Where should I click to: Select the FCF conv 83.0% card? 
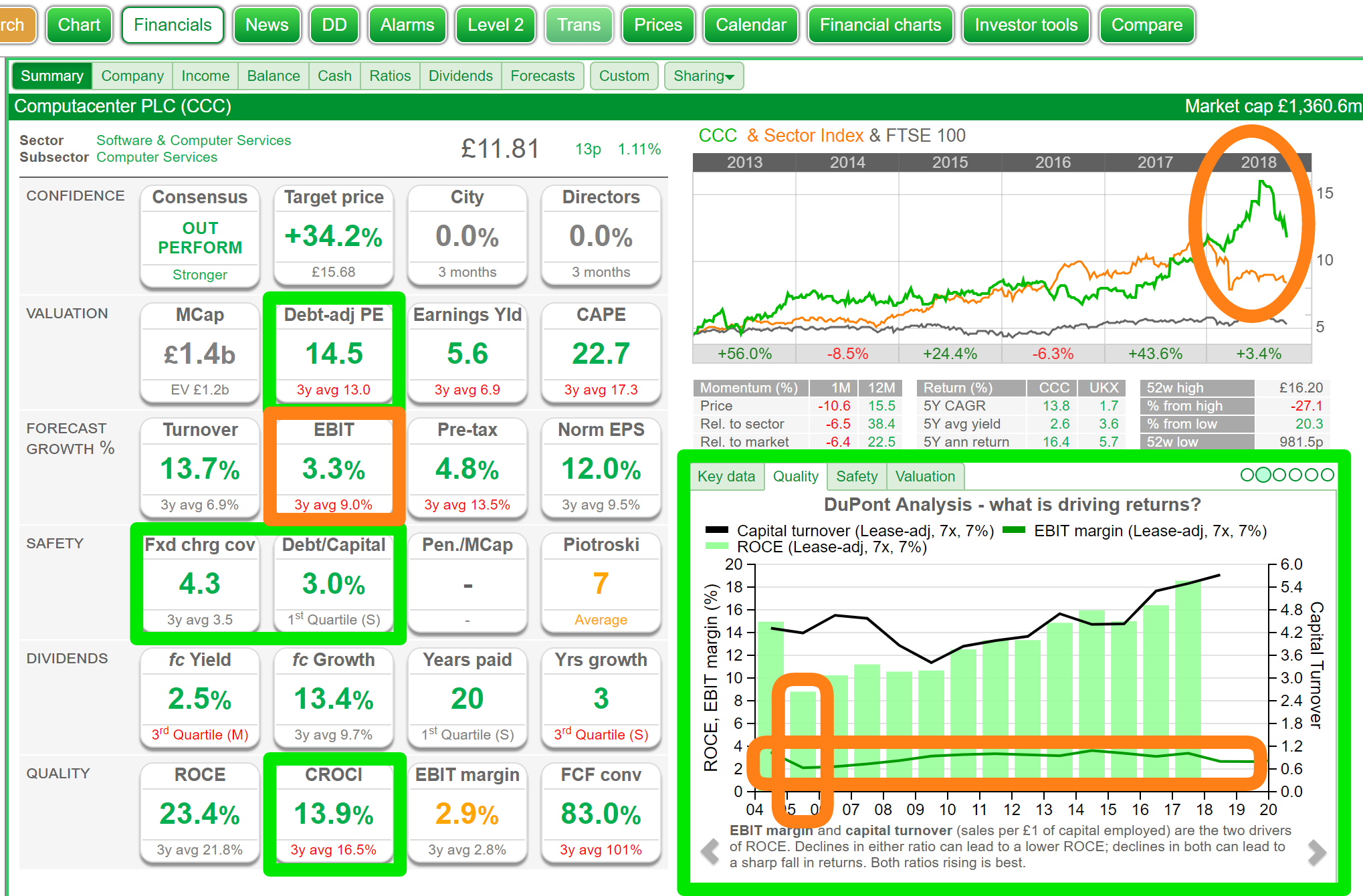click(601, 812)
